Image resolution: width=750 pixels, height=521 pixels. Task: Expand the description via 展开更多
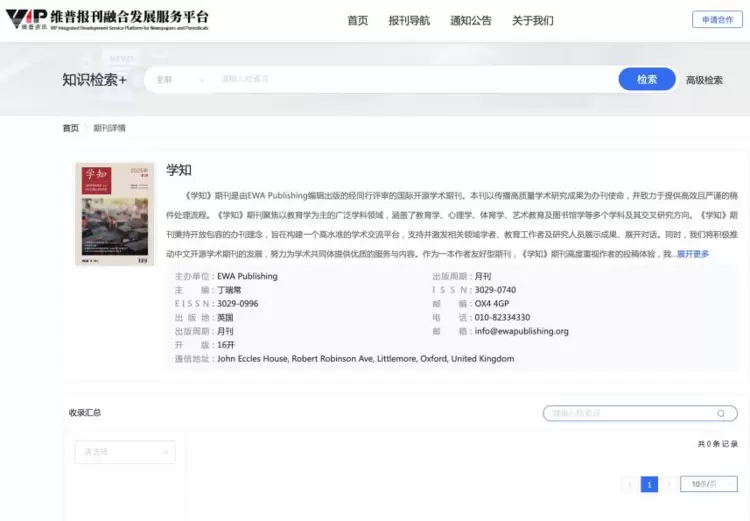(692, 254)
